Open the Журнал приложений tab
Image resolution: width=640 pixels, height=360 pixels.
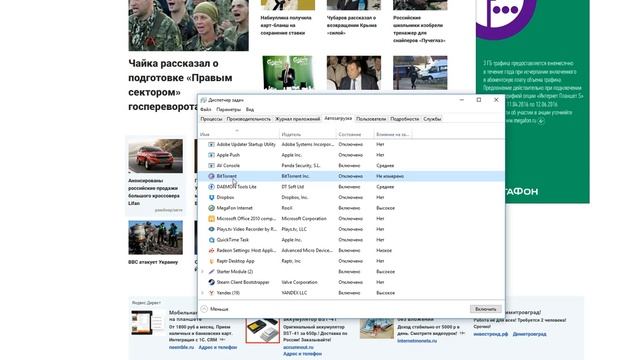click(298, 119)
